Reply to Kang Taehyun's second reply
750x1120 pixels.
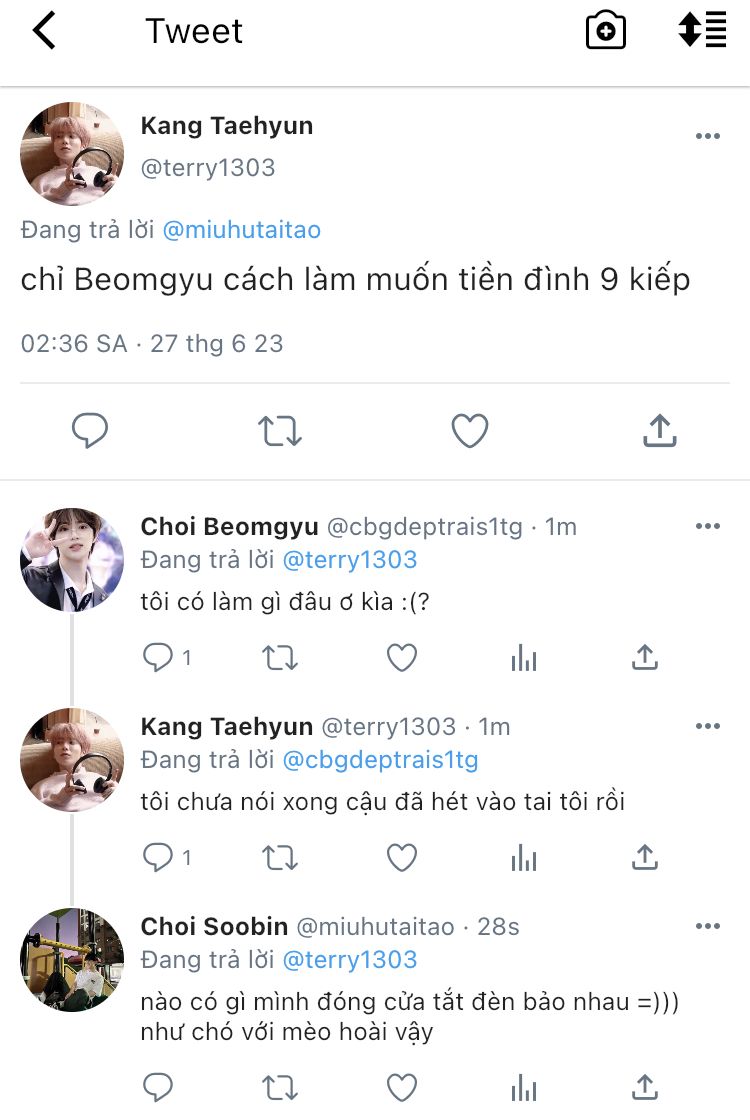(158, 857)
